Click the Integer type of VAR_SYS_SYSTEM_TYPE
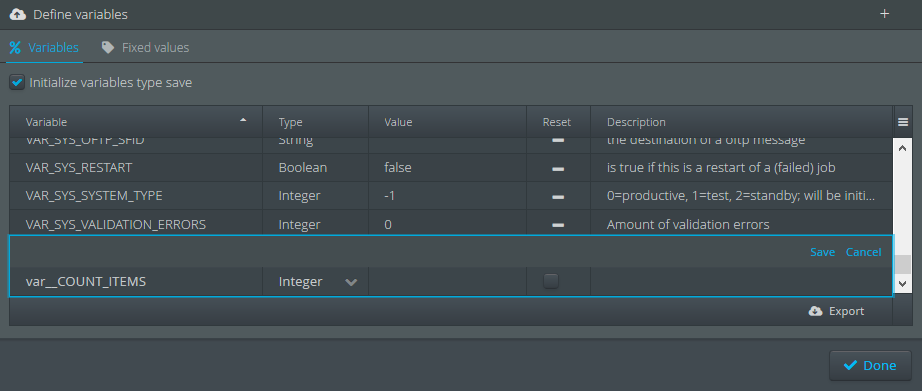This screenshot has height=391, width=922. pyautogui.click(x=299, y=196)
